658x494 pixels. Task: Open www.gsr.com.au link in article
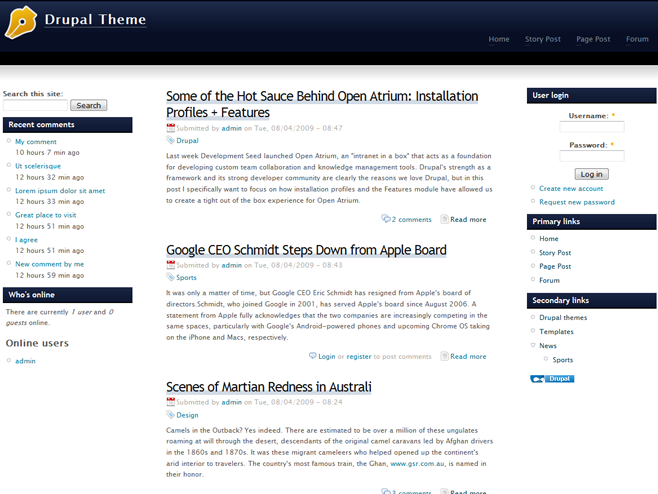click(x=417, y=463)
